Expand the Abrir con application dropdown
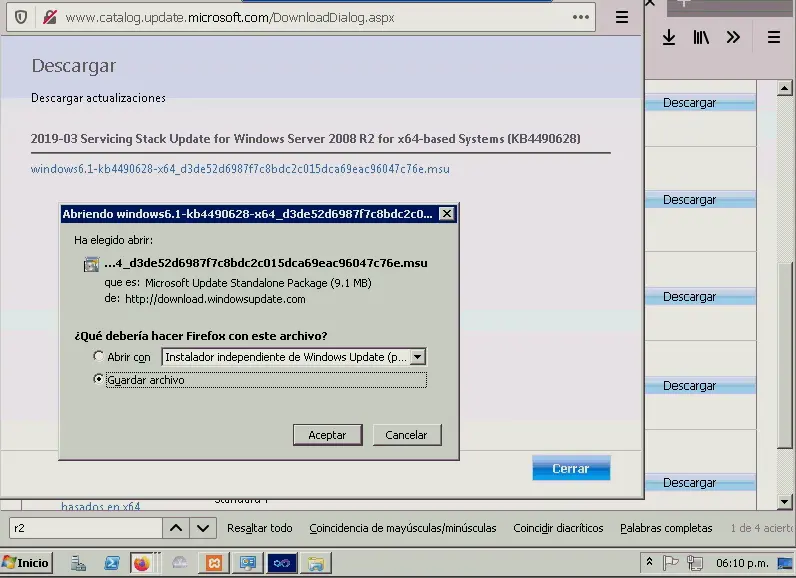796x578 pixels. (417, 357)
